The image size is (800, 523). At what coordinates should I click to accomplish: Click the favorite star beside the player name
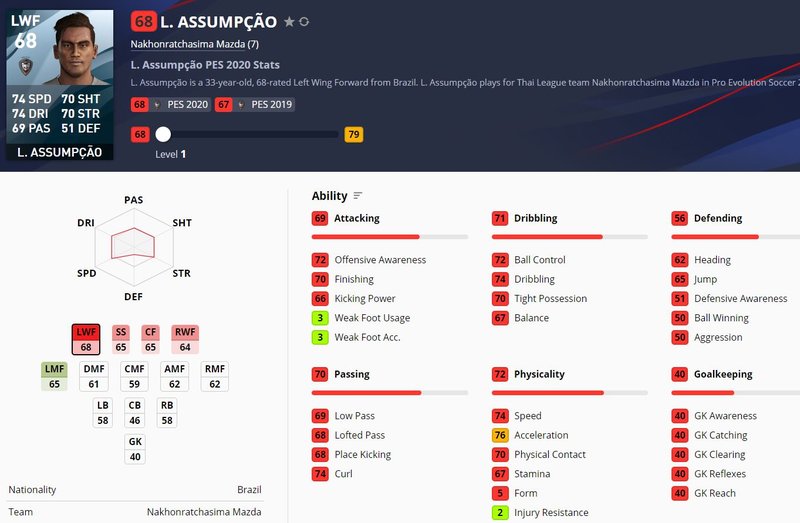pos(289,21)
